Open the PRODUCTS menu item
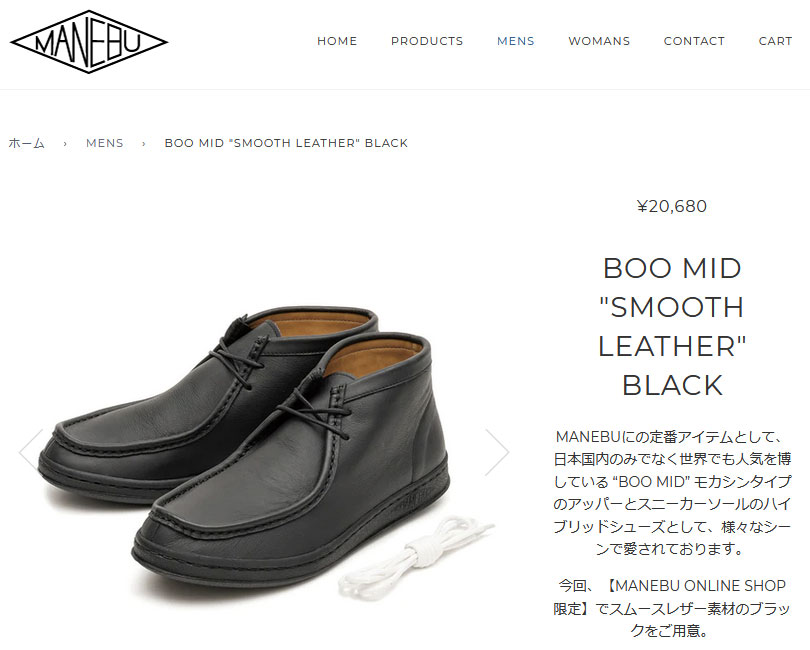 427,41
